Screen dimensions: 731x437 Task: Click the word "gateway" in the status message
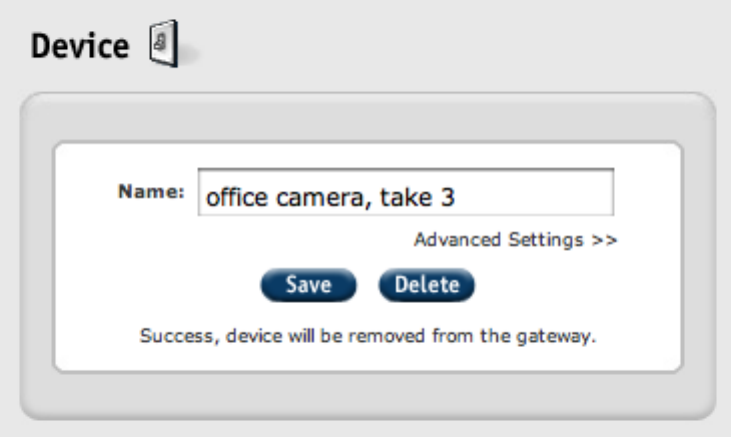(563, 335)
